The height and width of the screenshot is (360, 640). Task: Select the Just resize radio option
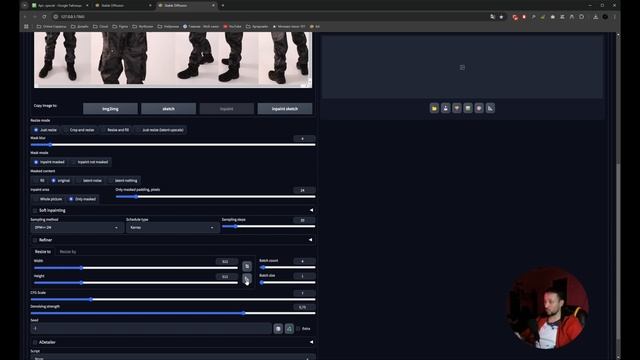coord(45,130)
